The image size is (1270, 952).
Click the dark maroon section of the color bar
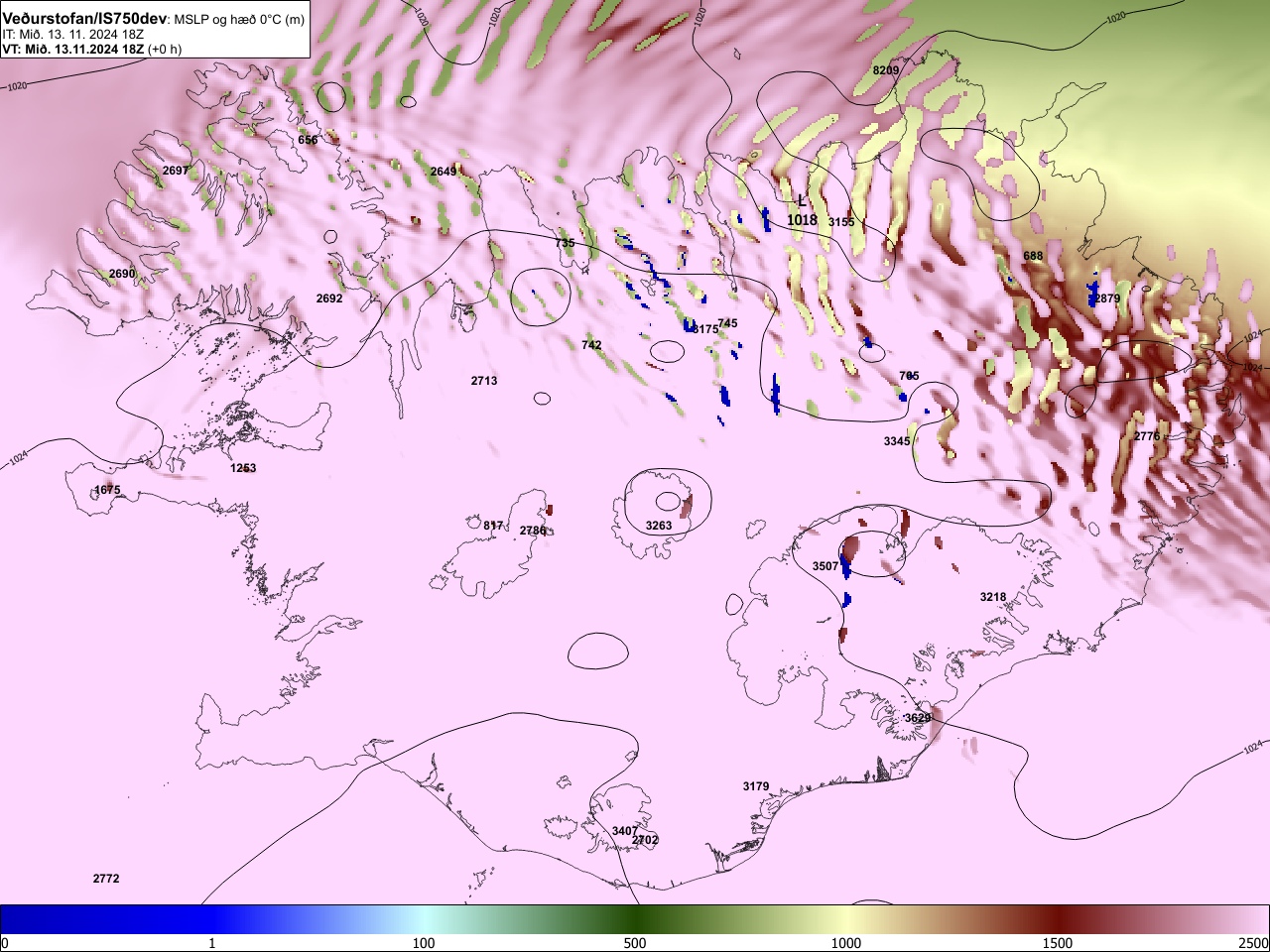tap(1058, 919)
